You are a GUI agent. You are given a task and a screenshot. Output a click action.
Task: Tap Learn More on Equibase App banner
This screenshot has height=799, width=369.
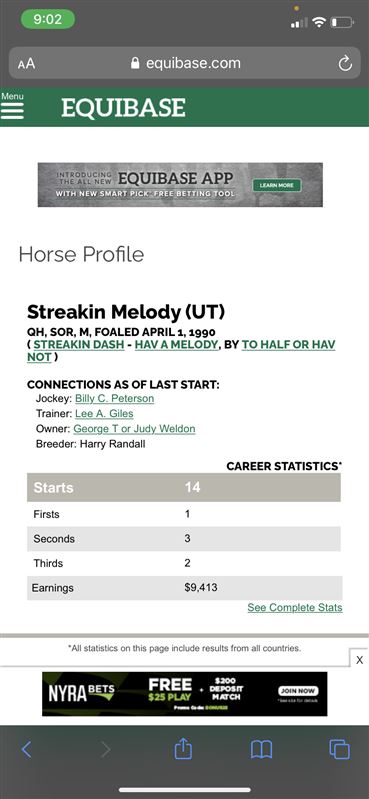point(277,185)
